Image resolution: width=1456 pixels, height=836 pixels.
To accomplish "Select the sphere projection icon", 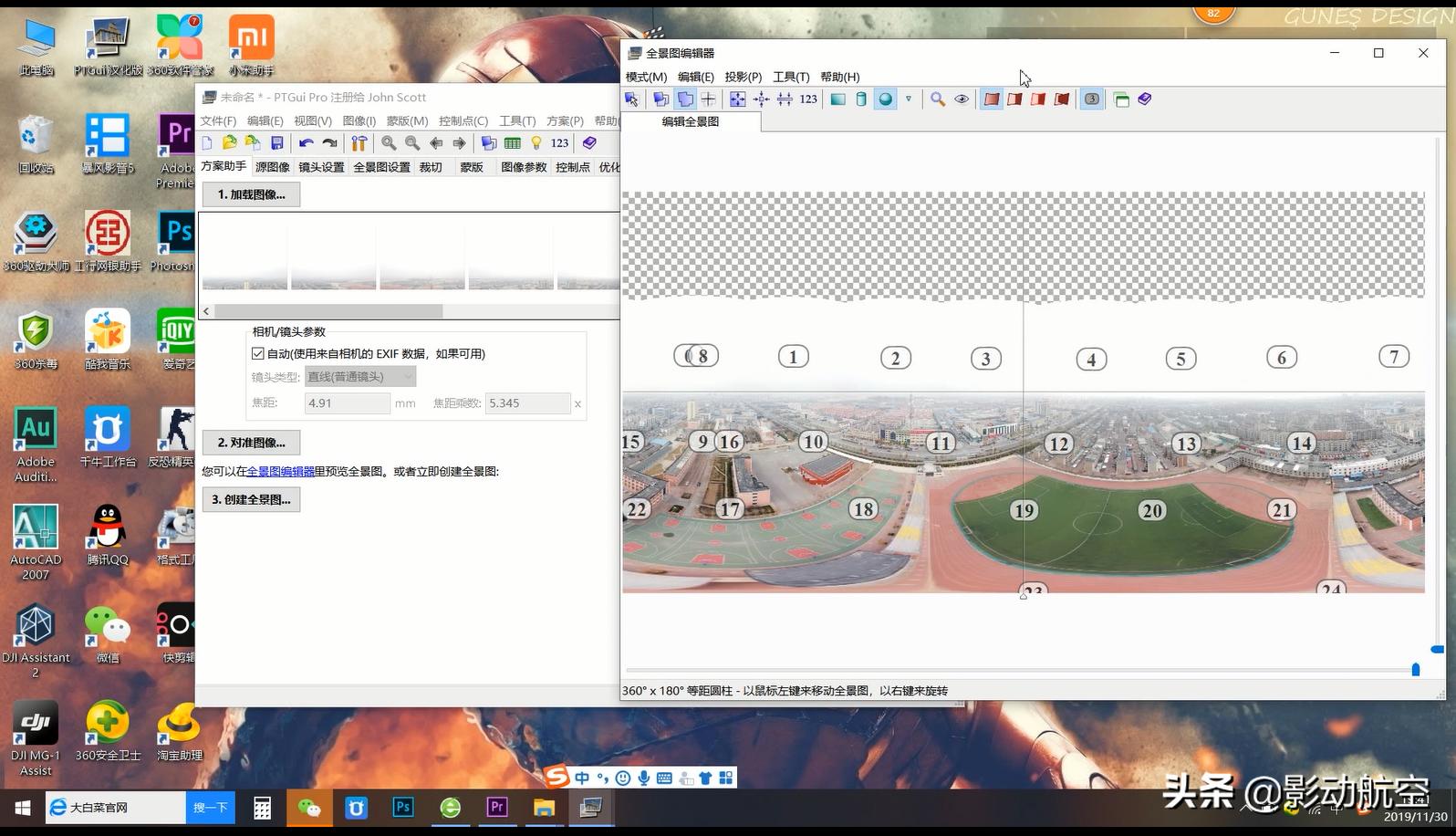I will tap(885, 99).
